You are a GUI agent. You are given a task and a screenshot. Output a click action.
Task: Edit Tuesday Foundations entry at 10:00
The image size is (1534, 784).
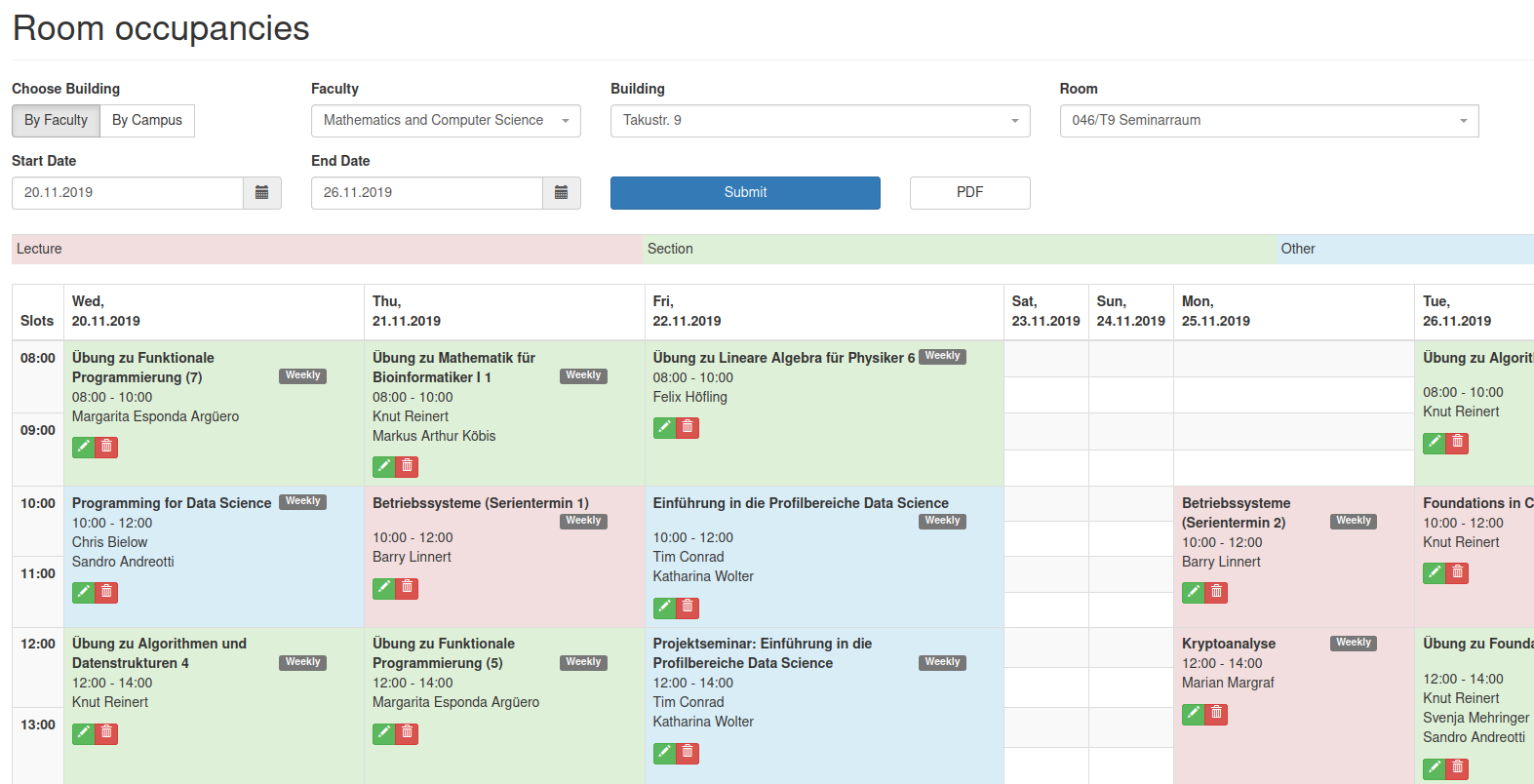[x=1435, y=572]
